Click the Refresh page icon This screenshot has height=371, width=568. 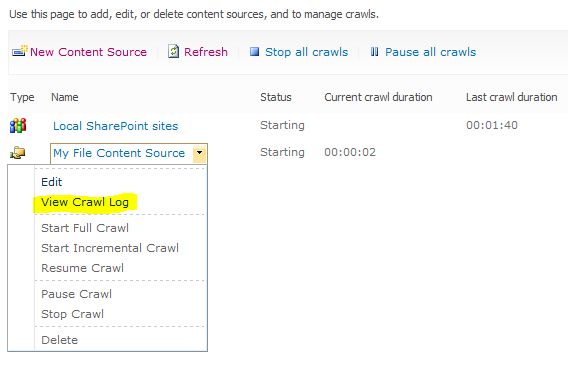tap(173, 51)
